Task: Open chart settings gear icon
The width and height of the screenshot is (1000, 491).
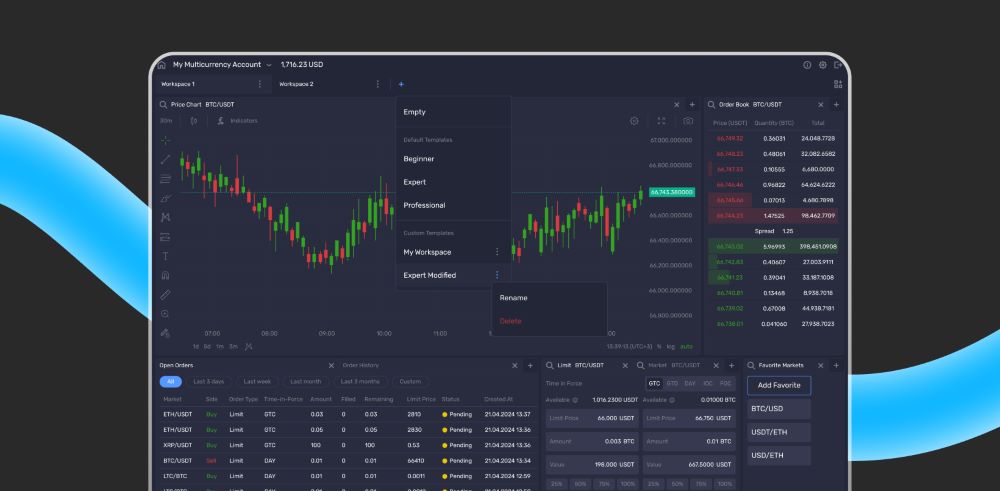Action: 634,121
